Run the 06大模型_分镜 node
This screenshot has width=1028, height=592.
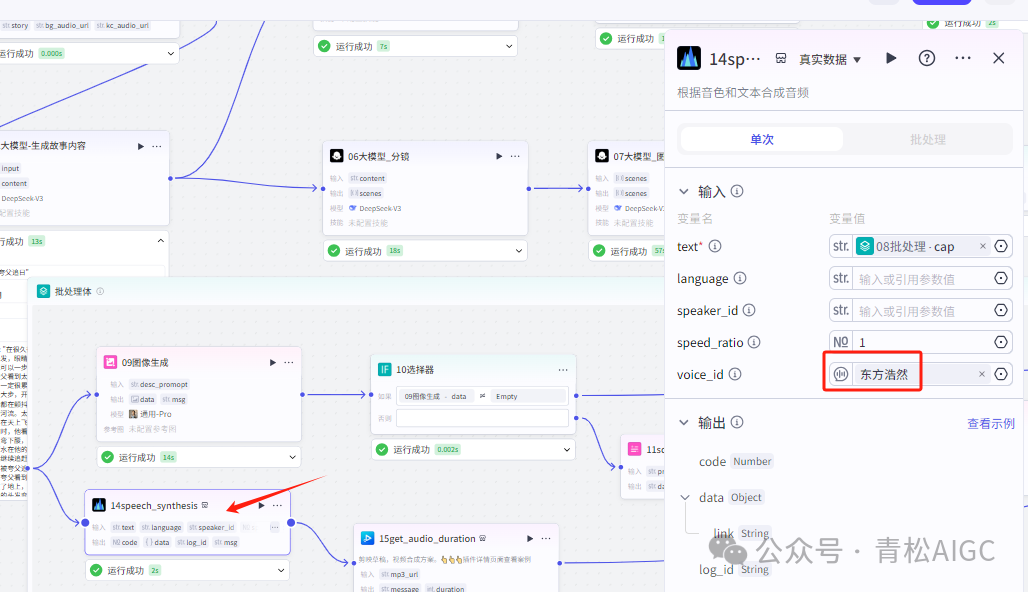(498, 156)
